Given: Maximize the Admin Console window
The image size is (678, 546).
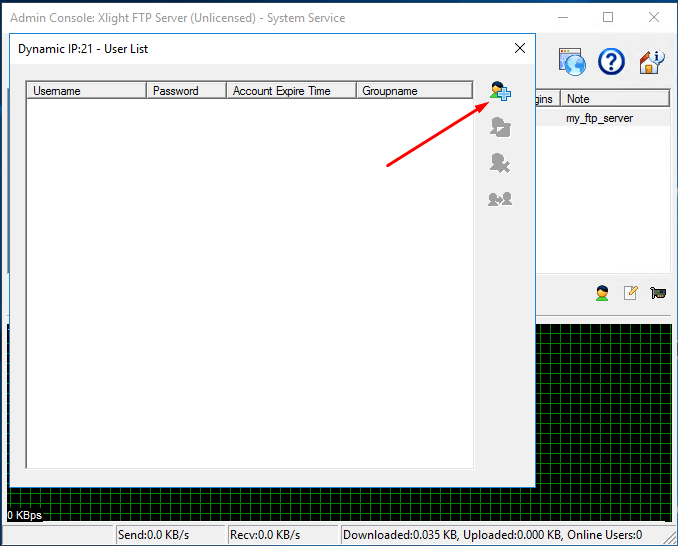Looking at the screenshot, I should [x=608, y=17].
